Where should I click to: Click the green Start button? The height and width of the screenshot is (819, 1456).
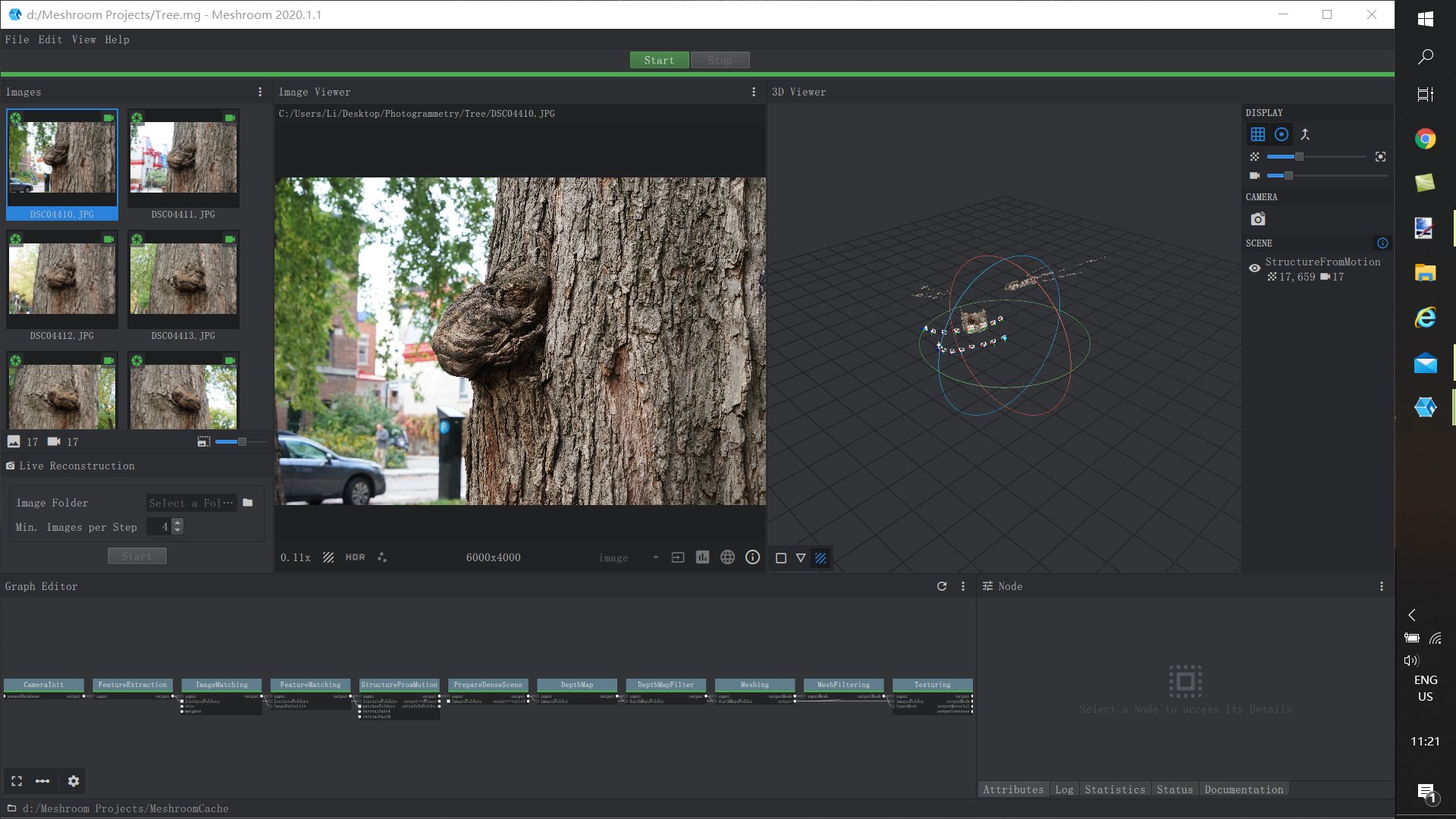659,60
